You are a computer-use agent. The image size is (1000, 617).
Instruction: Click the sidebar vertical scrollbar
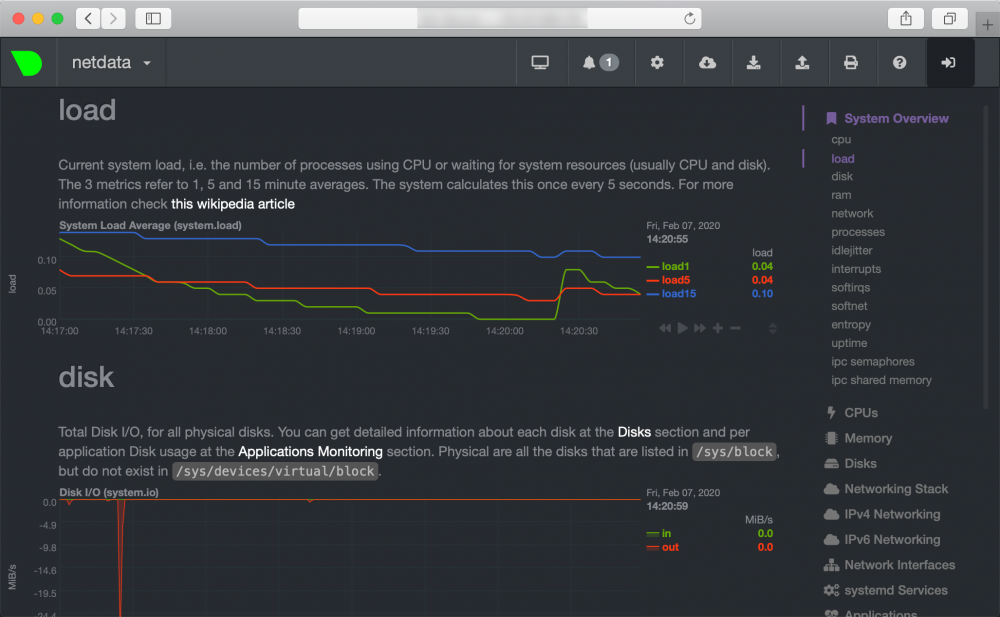(986, 257)
